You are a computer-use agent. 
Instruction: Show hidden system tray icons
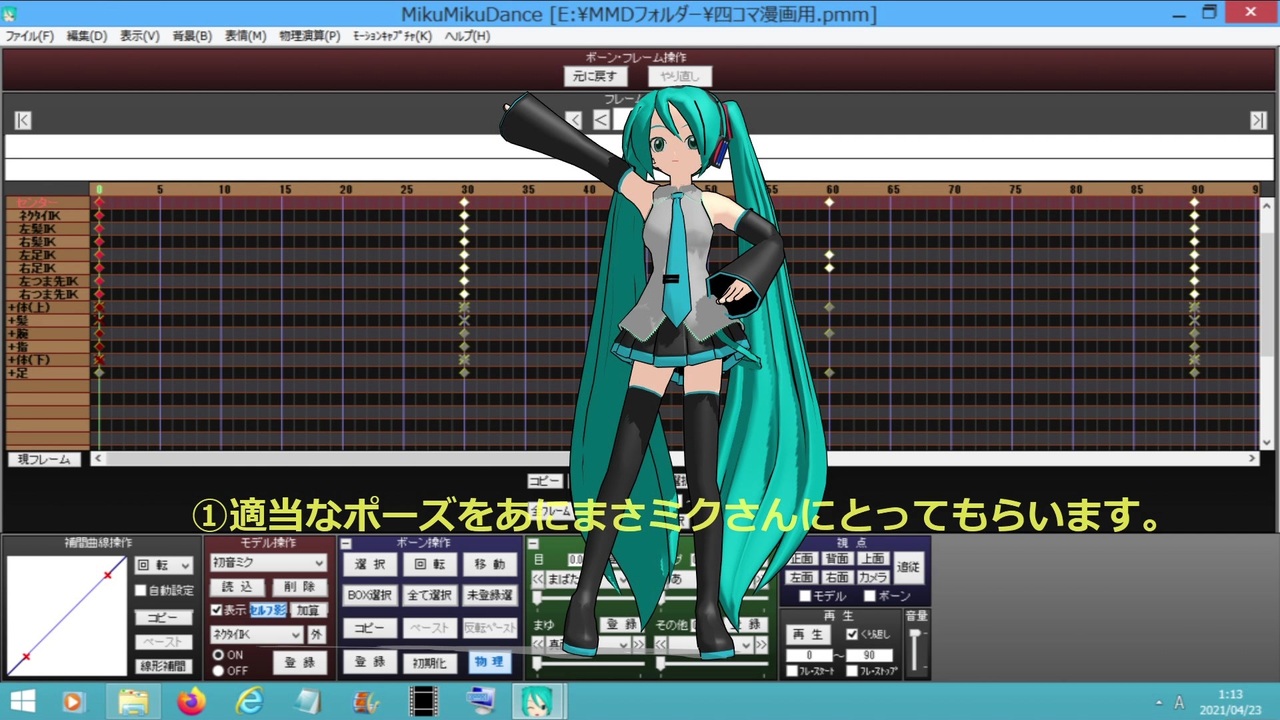click(x=1159, y=702)
